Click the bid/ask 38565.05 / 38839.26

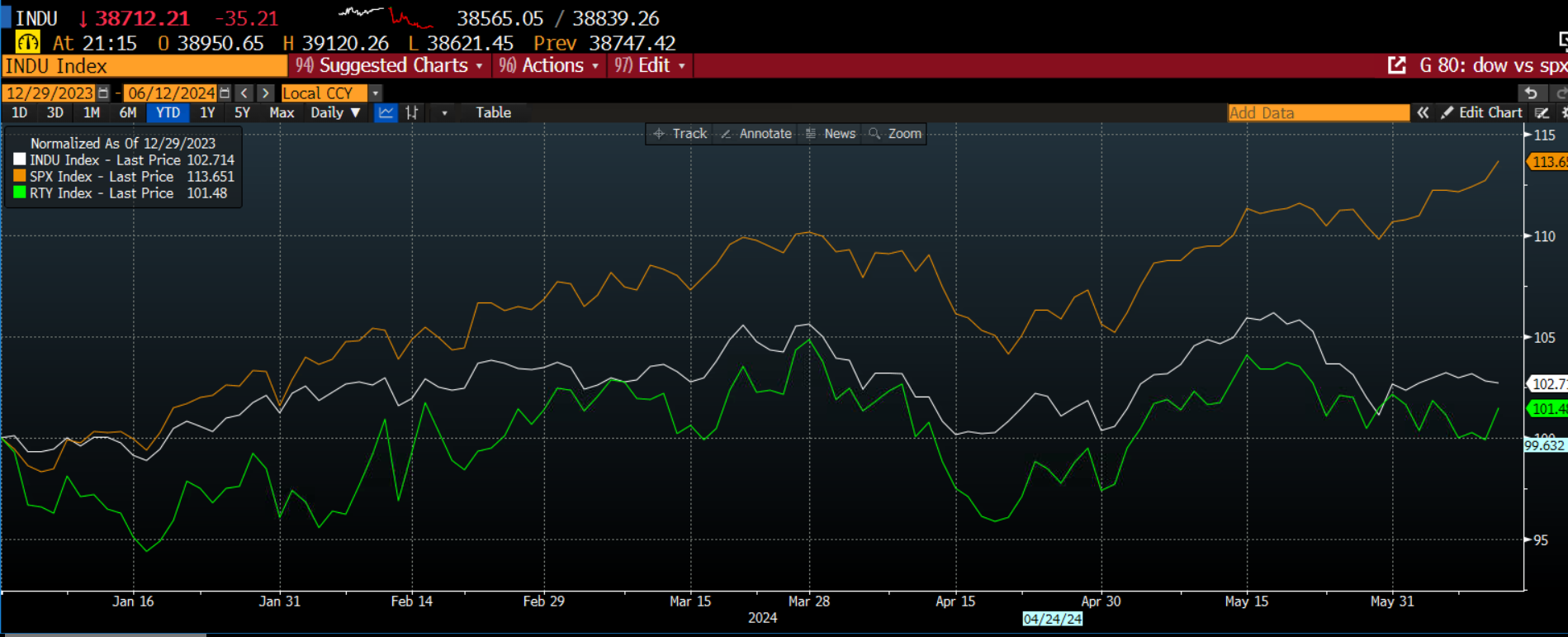(558, 18)
